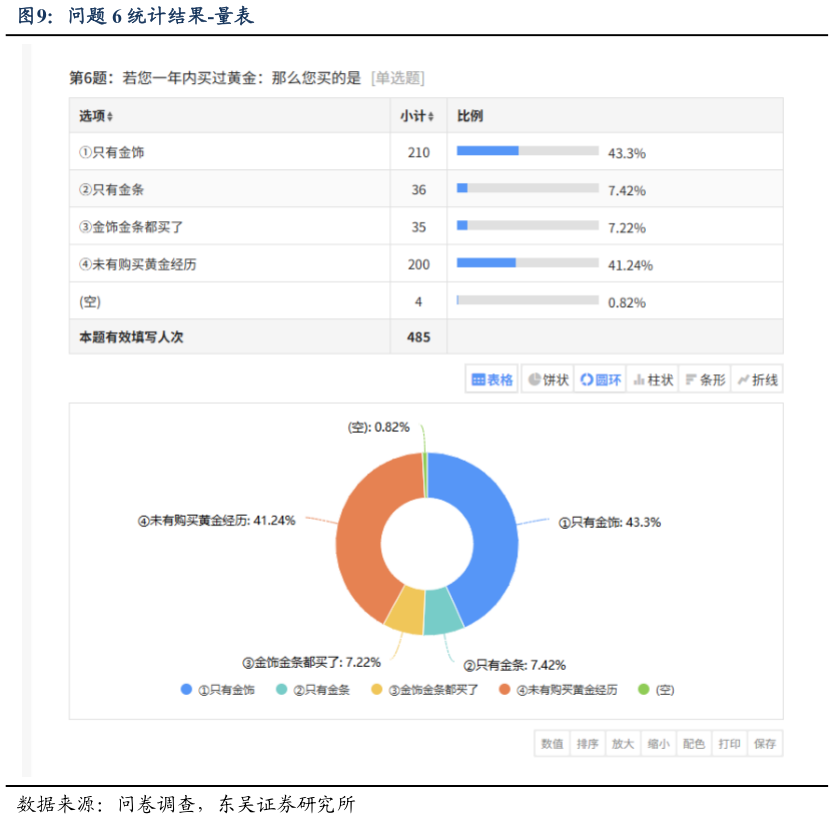Click chart label (空): 0.82%
834x819 pixels.
pyautogui.click(x=379, y=427)
